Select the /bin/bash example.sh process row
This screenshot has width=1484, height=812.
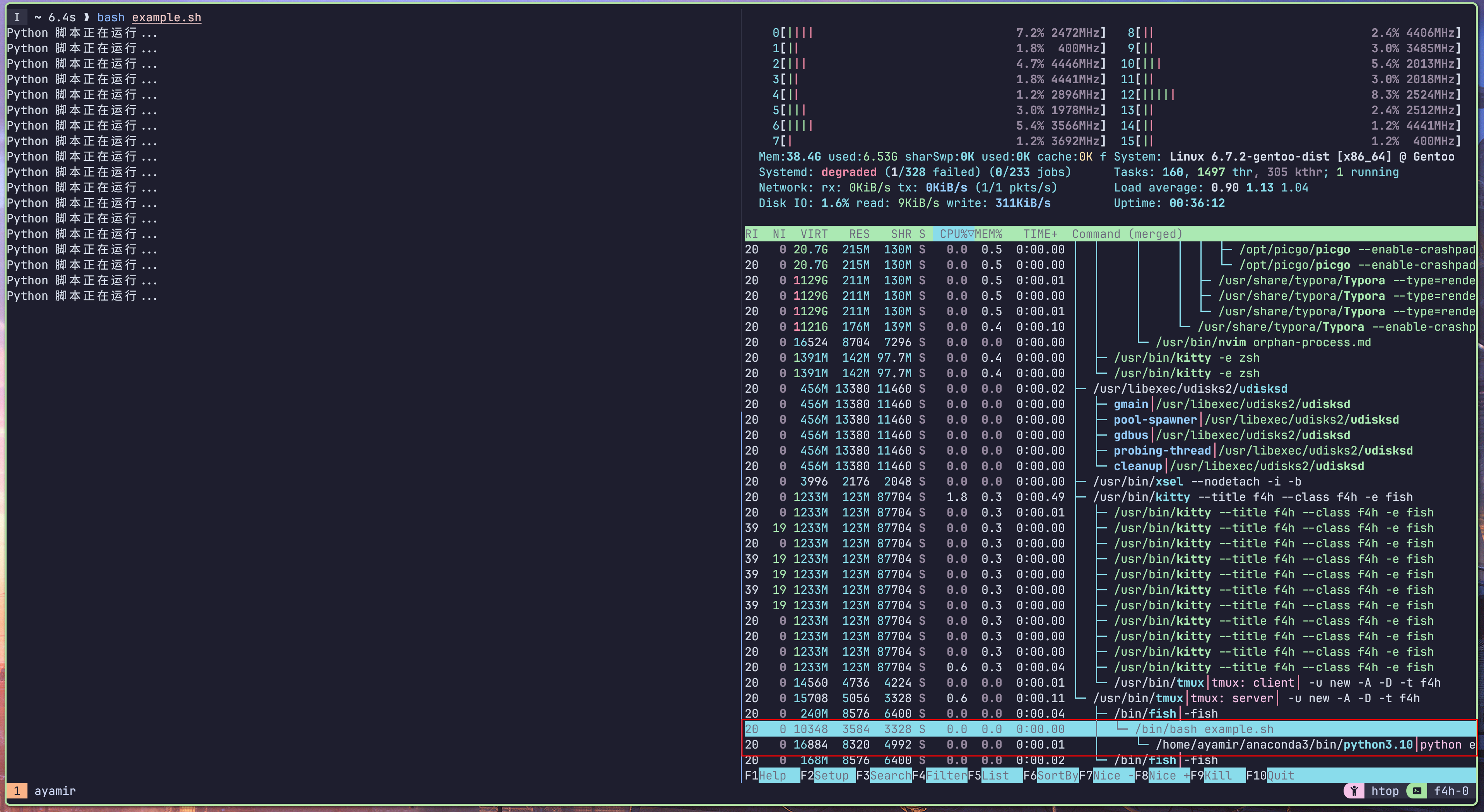pyautogui.click(x=1204, y=729)
